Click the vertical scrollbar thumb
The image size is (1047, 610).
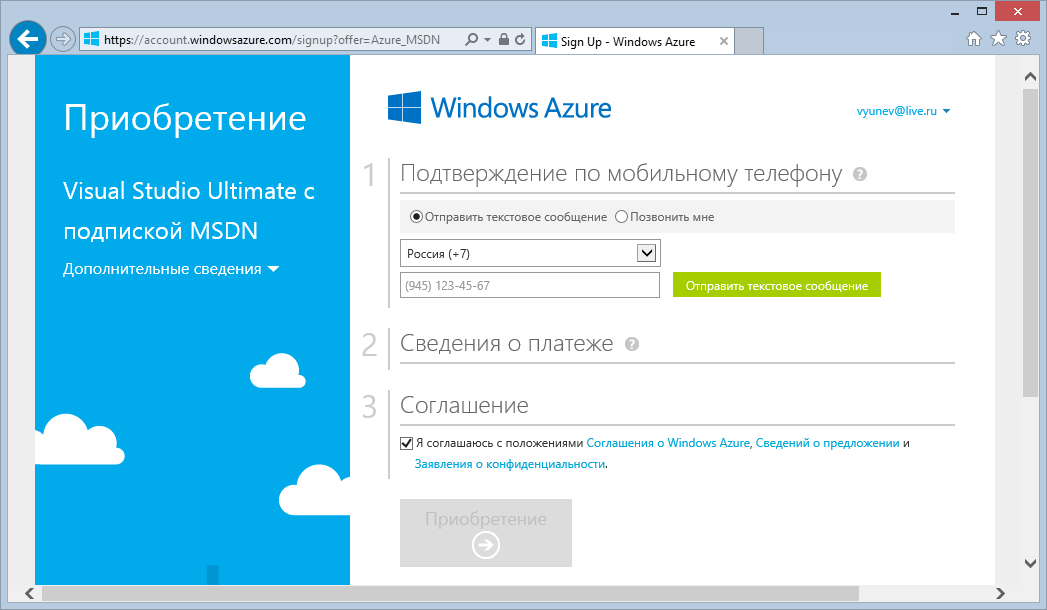point(1030,243)
